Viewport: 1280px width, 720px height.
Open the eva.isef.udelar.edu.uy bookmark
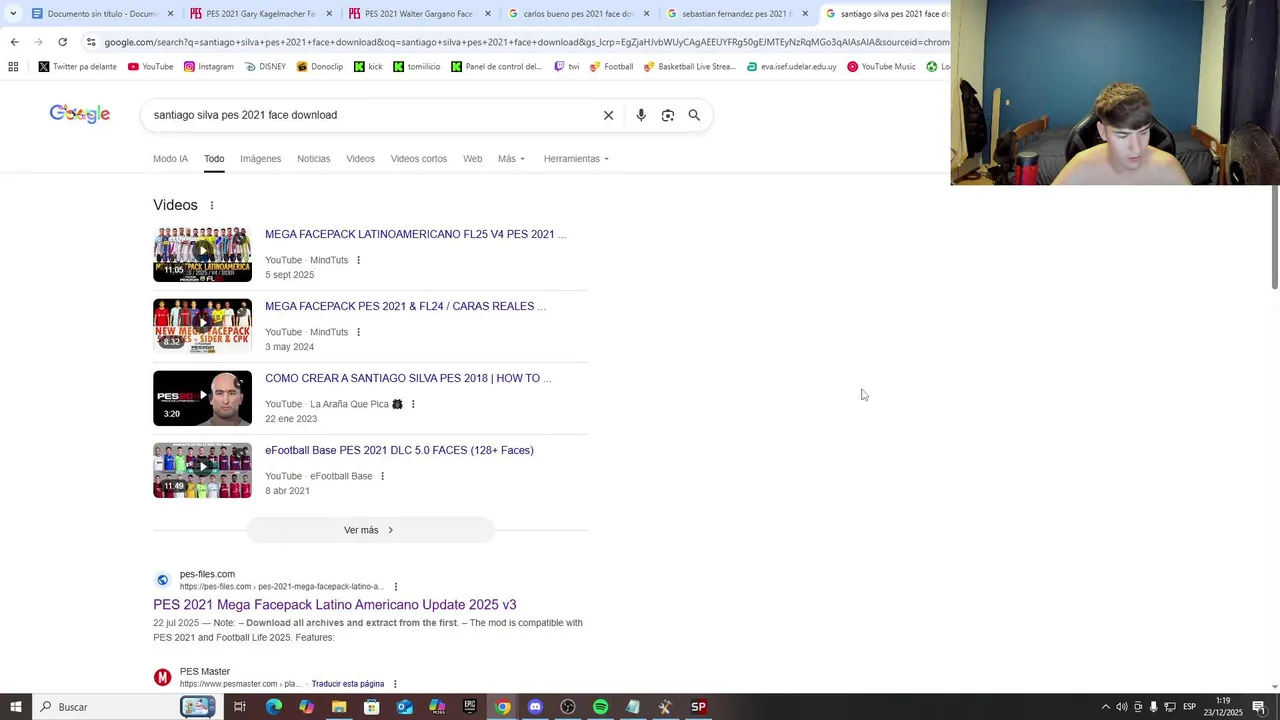791,67
